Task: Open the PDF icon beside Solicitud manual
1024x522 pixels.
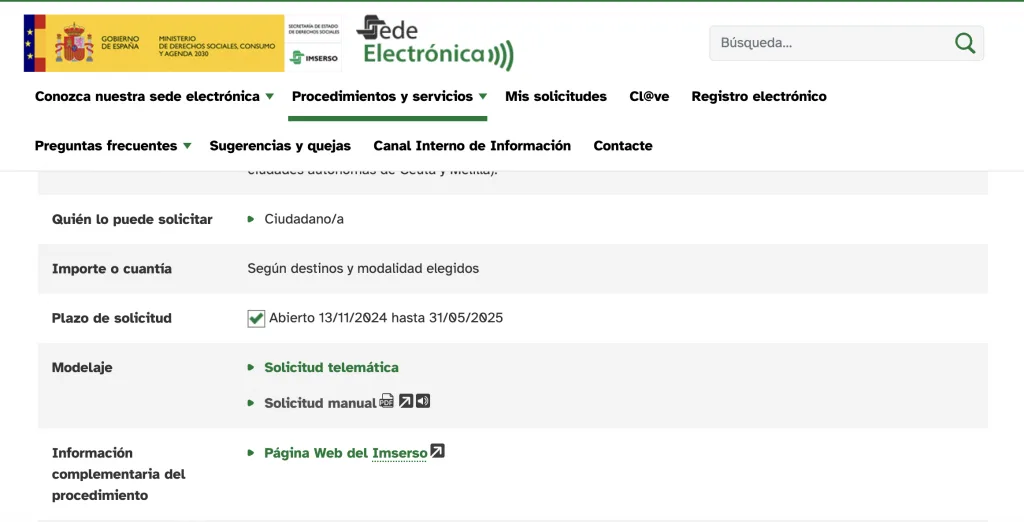Action: (x=387, y=400)
